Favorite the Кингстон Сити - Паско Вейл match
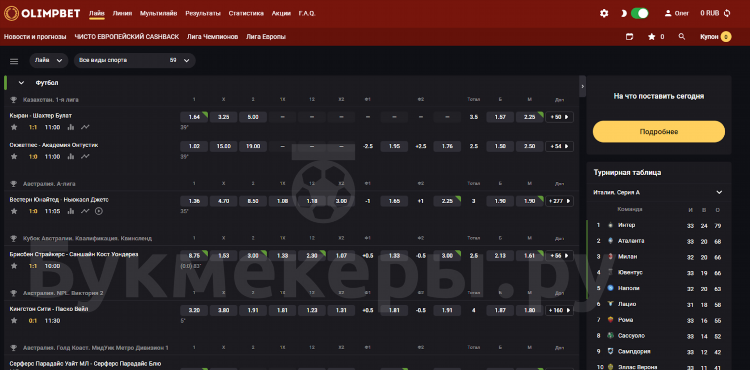This screenshot has height=370, width=750. [x=14, y=320]
